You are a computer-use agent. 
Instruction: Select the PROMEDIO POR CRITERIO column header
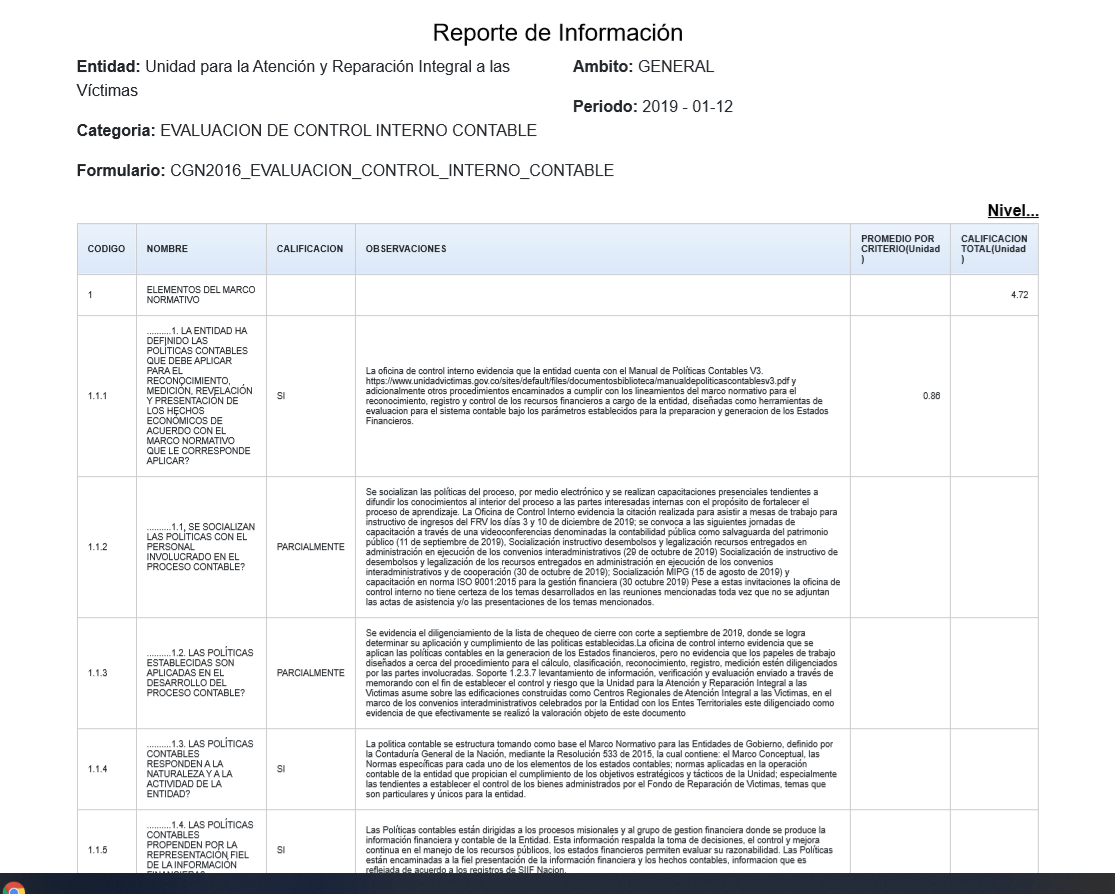(x=900, y=249)
